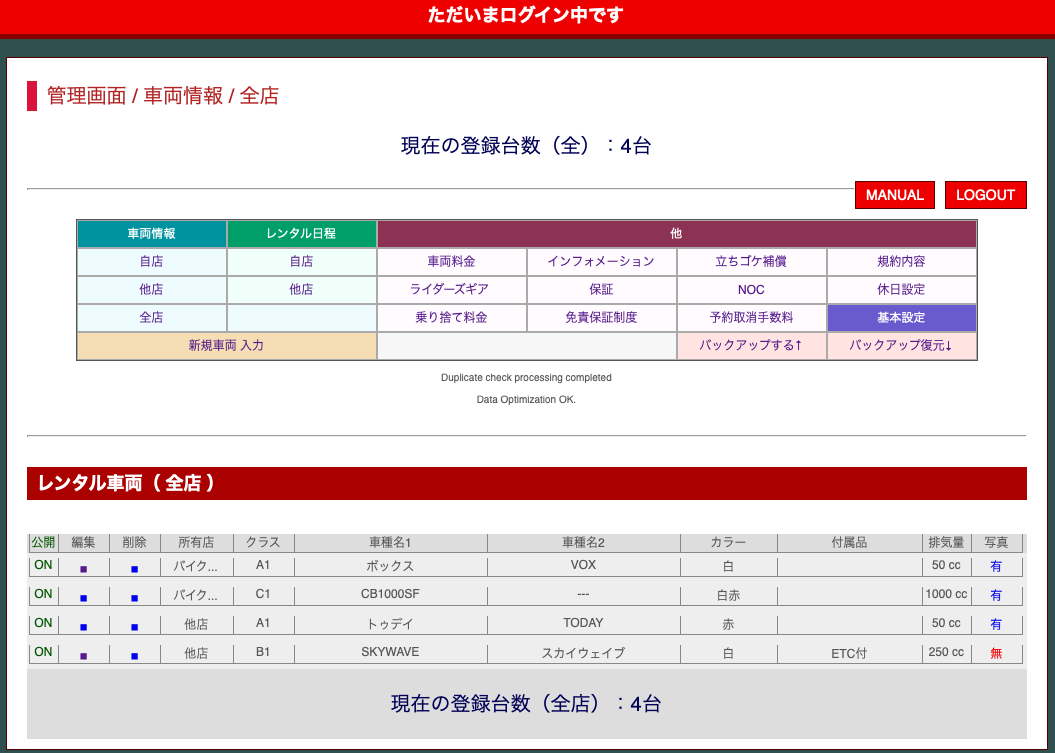Click the 250 cc displacement cell
The image size is (1055, 753).
coord(946,652)
